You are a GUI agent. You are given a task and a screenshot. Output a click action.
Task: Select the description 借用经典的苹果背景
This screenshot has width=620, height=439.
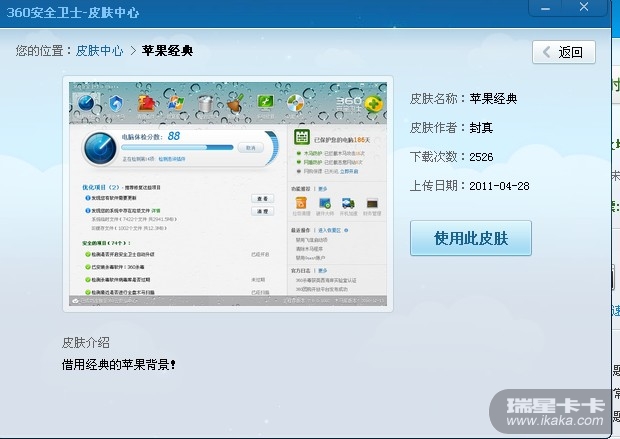[118, 364]
